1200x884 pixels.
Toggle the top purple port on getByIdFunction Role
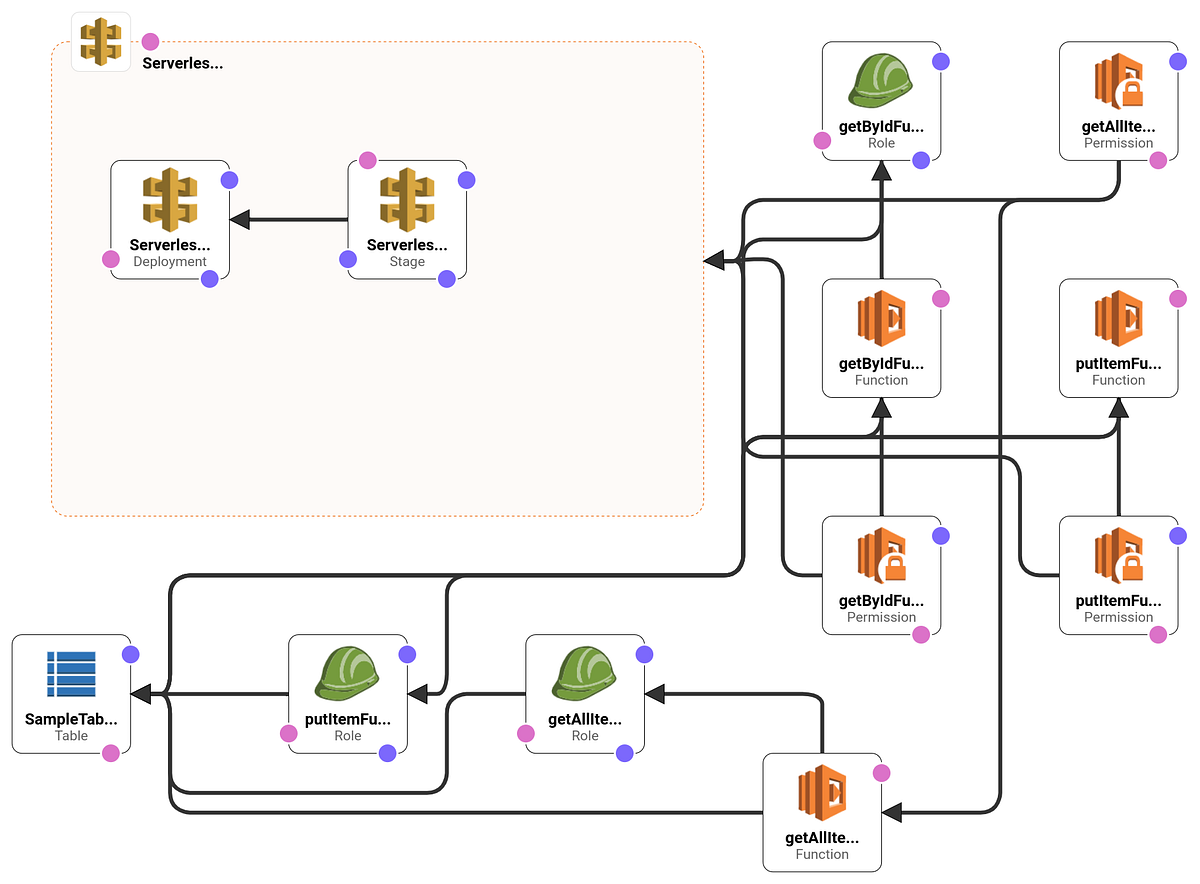click(x=940, y=60)
